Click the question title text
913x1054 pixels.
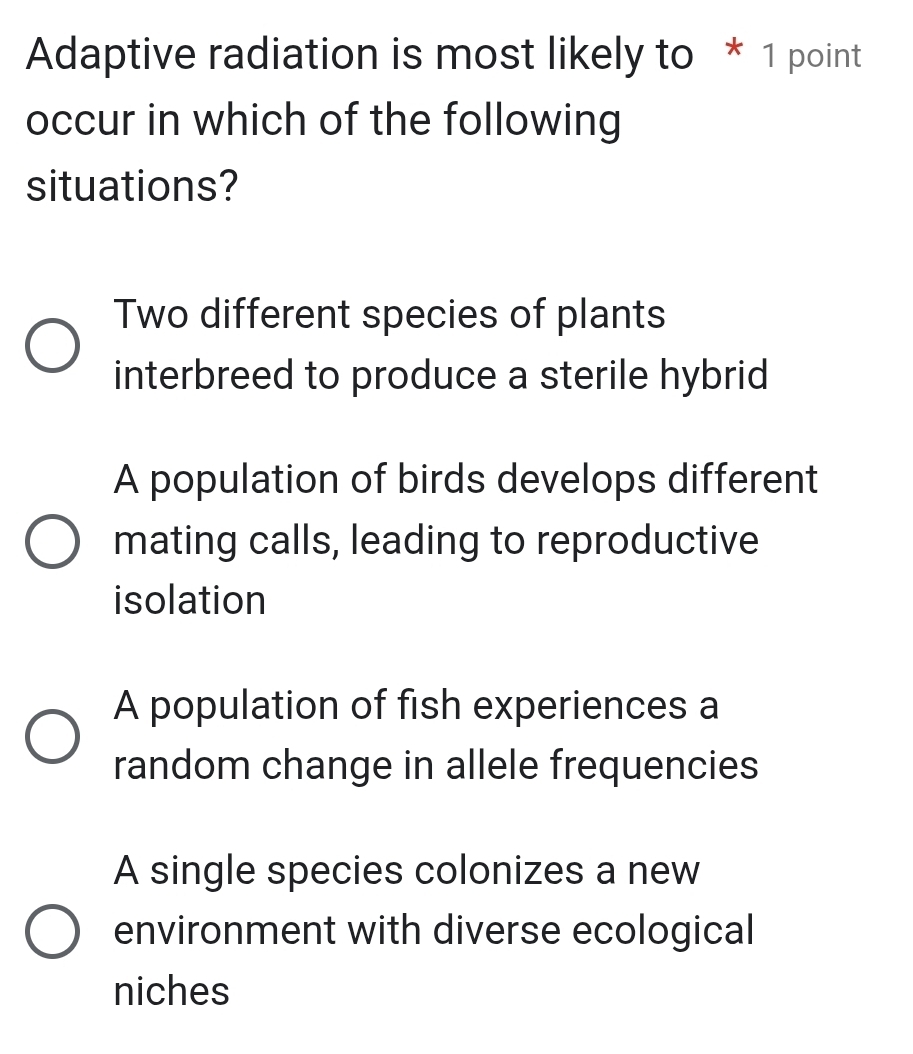pyautogui.click(x=330, y=120)
